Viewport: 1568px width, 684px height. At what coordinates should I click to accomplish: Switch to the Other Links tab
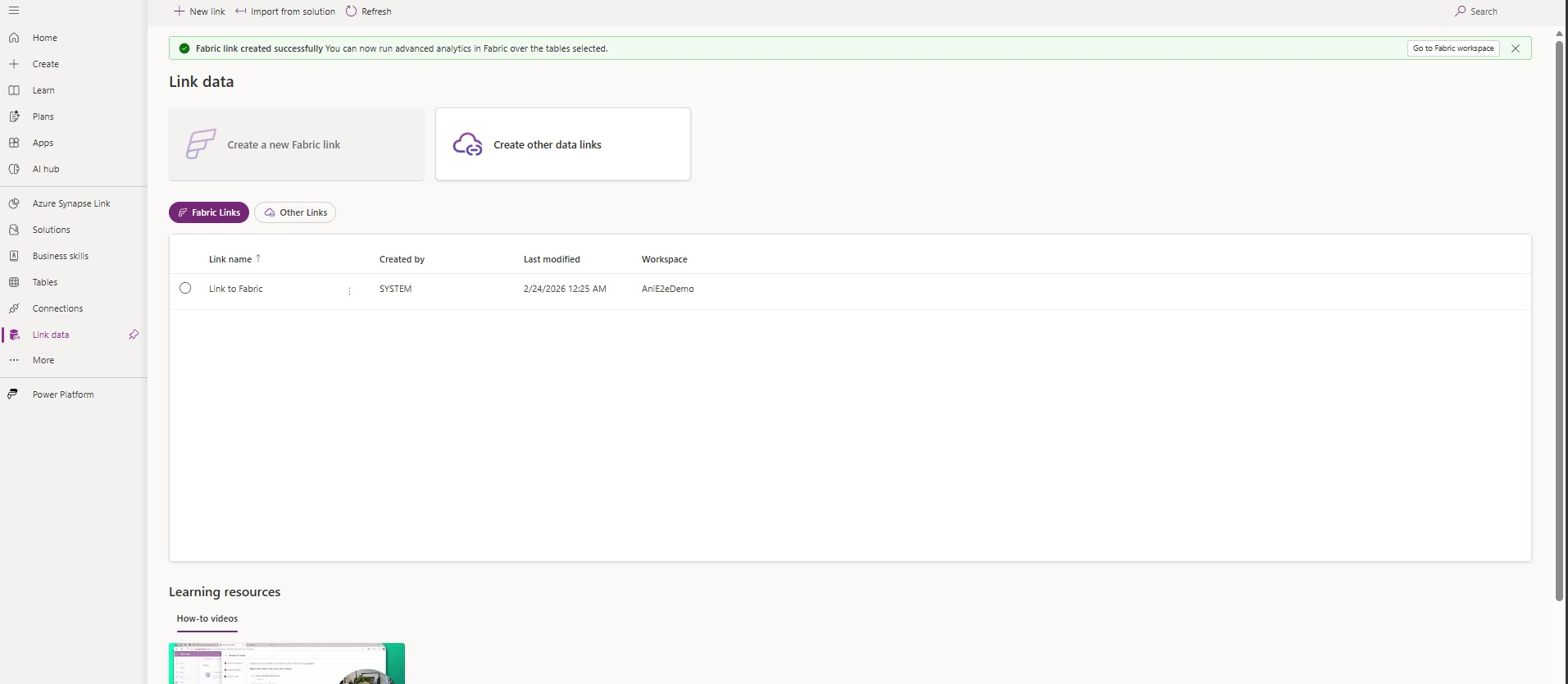[x=295, y=212]
